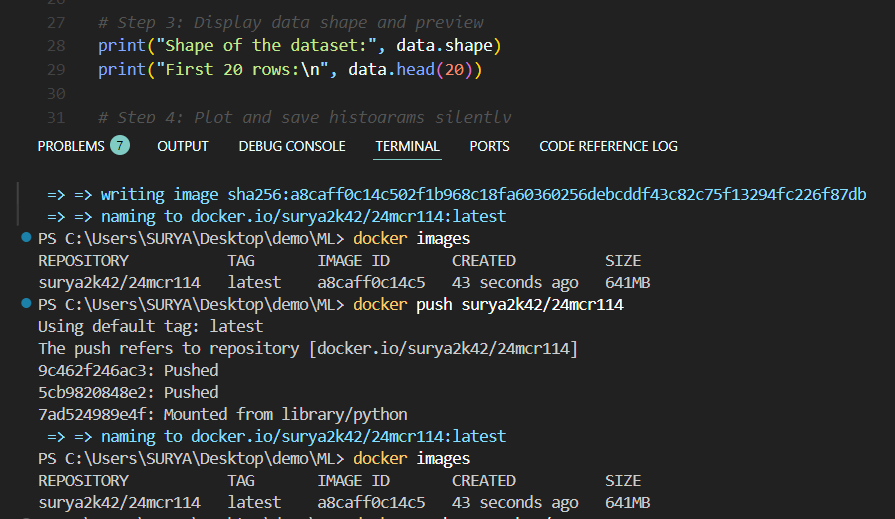The width and height of the screenshot is (895, 519).
Task: Click '5cb9820848e2: Pushed' line
Action: point(128,392)
